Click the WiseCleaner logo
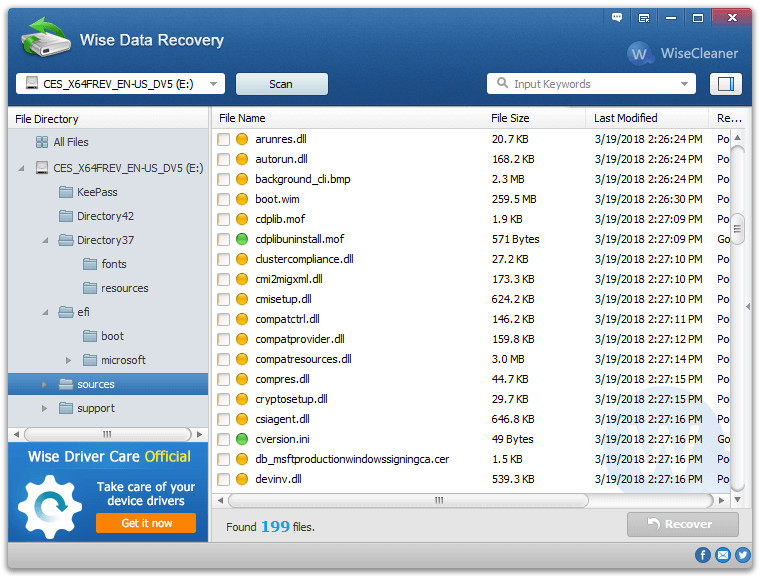This screenshot has height=576, width=760. (x=683, y=53)
